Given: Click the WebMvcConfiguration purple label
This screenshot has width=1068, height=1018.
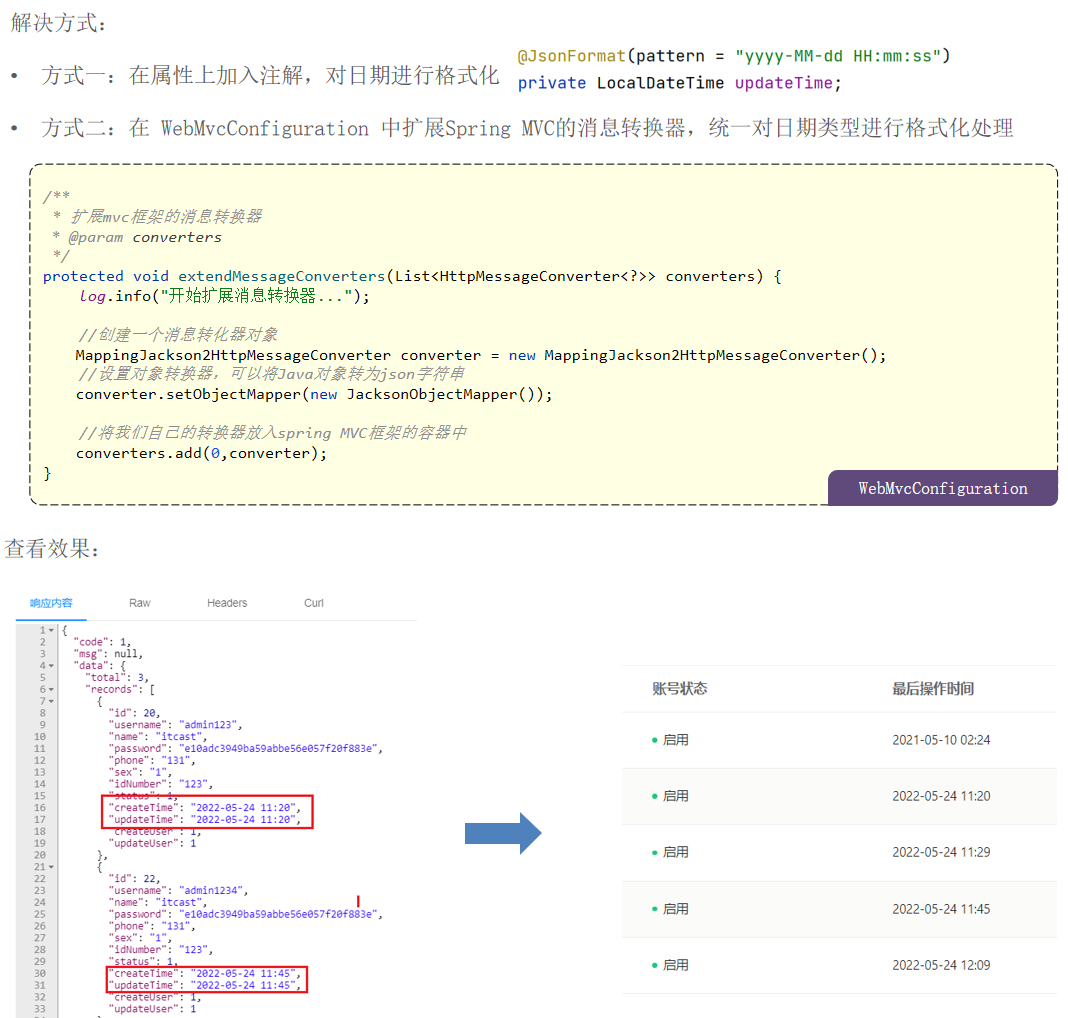Looking at the screenshot, I should tap(942, 488).
